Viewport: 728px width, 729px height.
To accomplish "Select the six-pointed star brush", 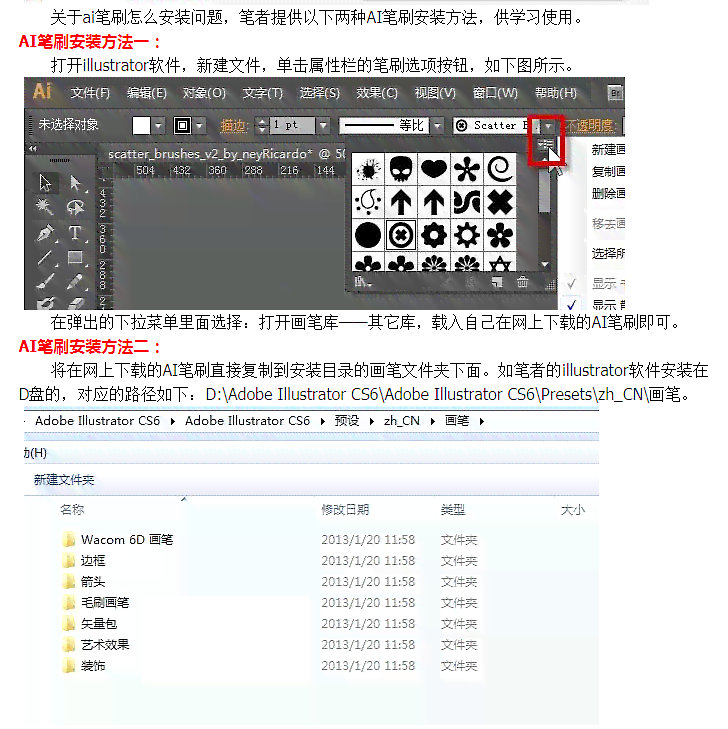I will click(x=500, y=264).
